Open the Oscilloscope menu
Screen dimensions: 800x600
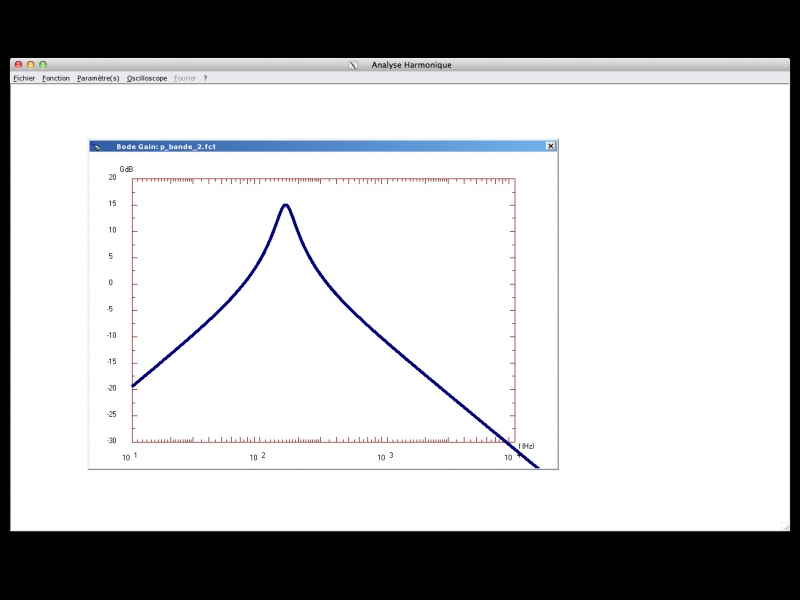click(x=147, y=78)
